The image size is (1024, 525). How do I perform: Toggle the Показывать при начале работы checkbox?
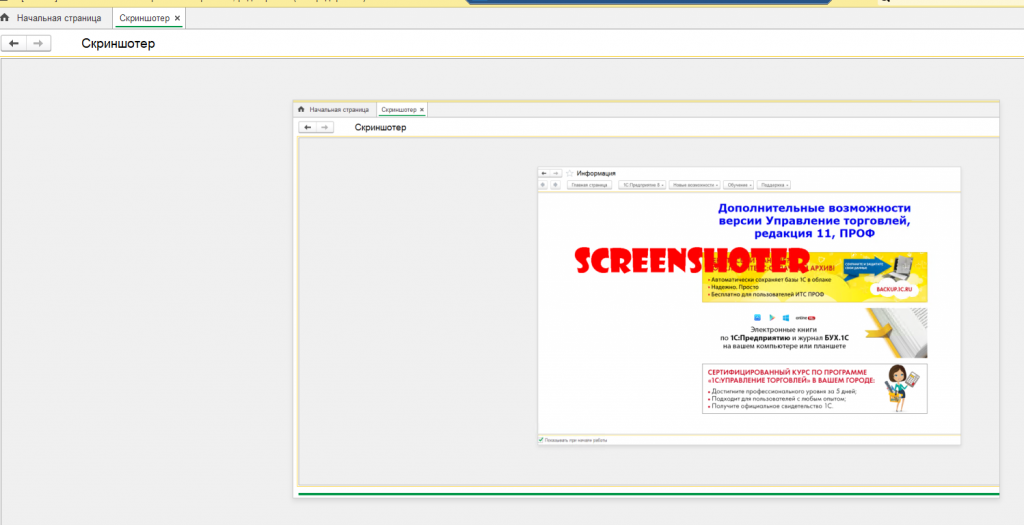pos(541,440)
